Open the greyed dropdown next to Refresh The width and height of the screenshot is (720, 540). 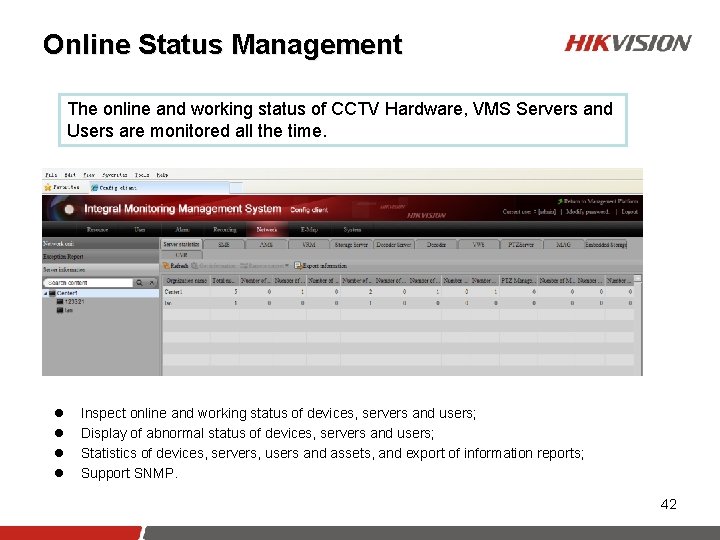pyautogui.click(x=287, y=265)
